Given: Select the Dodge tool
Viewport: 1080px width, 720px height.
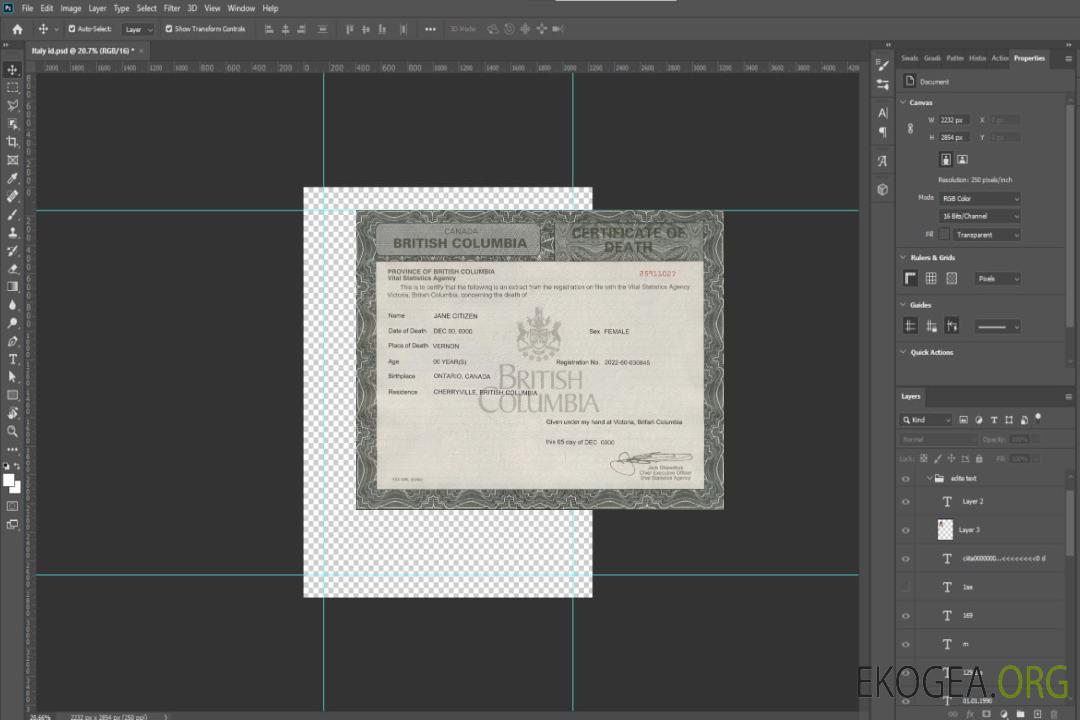Looking at the screenshot, I should pyautogui.click(x=12, y=322).
